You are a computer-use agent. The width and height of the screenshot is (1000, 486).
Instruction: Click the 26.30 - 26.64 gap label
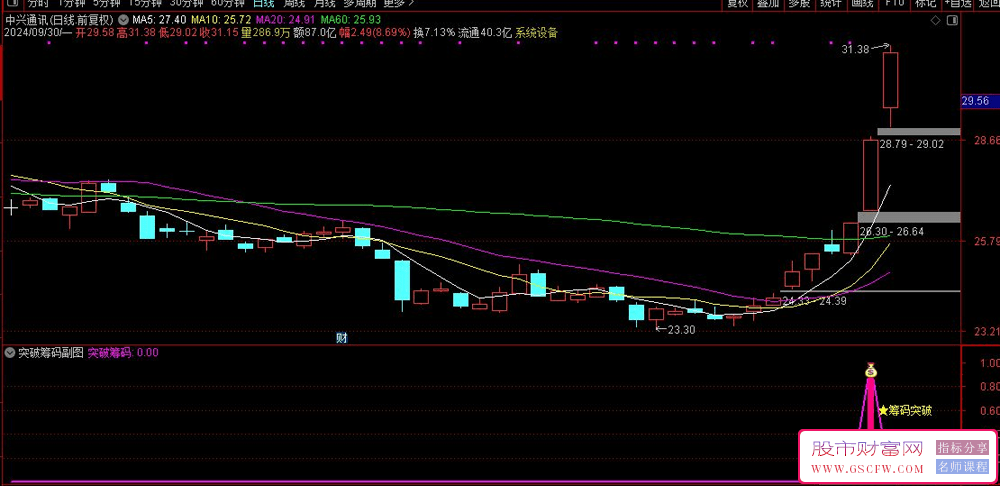tap(892, 232)
